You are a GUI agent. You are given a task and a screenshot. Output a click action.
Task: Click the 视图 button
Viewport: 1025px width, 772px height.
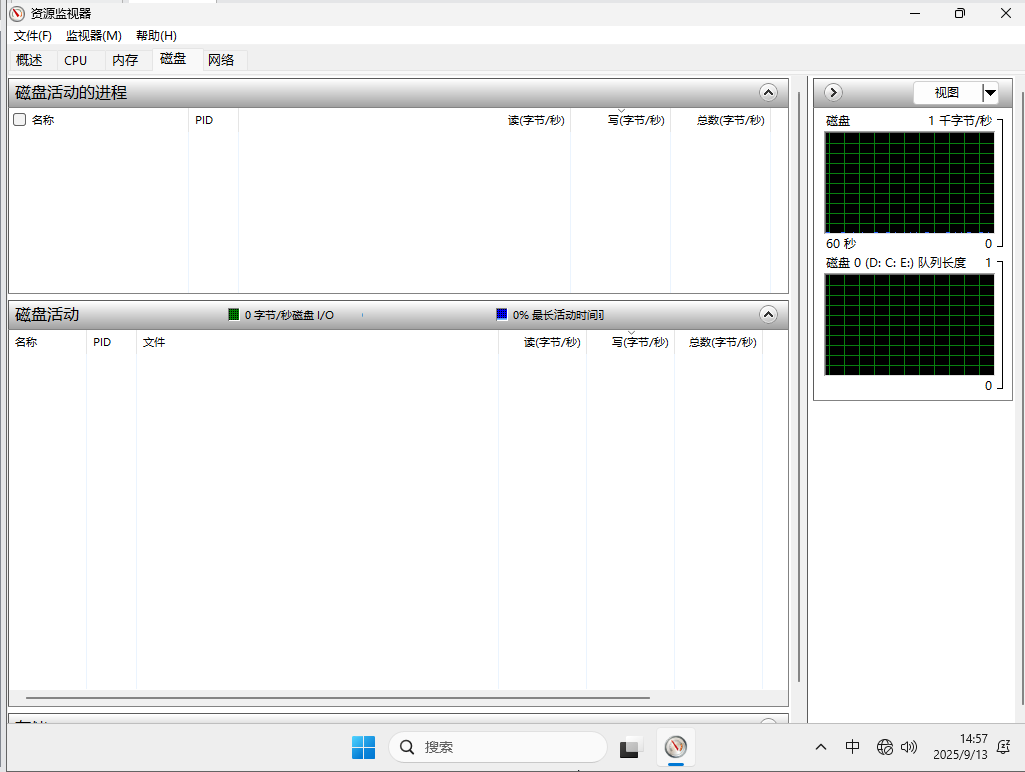click(x=946, y=93)
